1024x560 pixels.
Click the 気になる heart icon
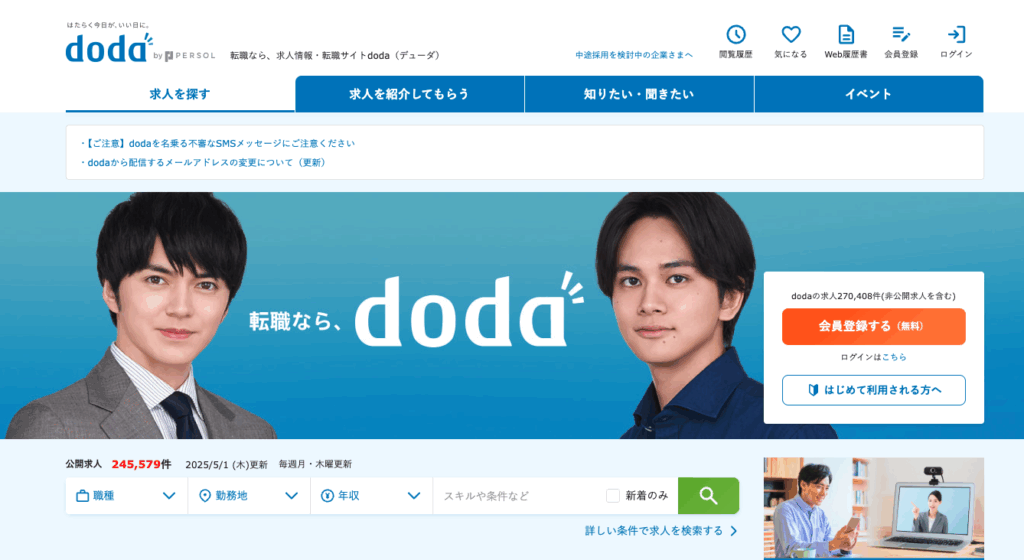pos(791,35)
